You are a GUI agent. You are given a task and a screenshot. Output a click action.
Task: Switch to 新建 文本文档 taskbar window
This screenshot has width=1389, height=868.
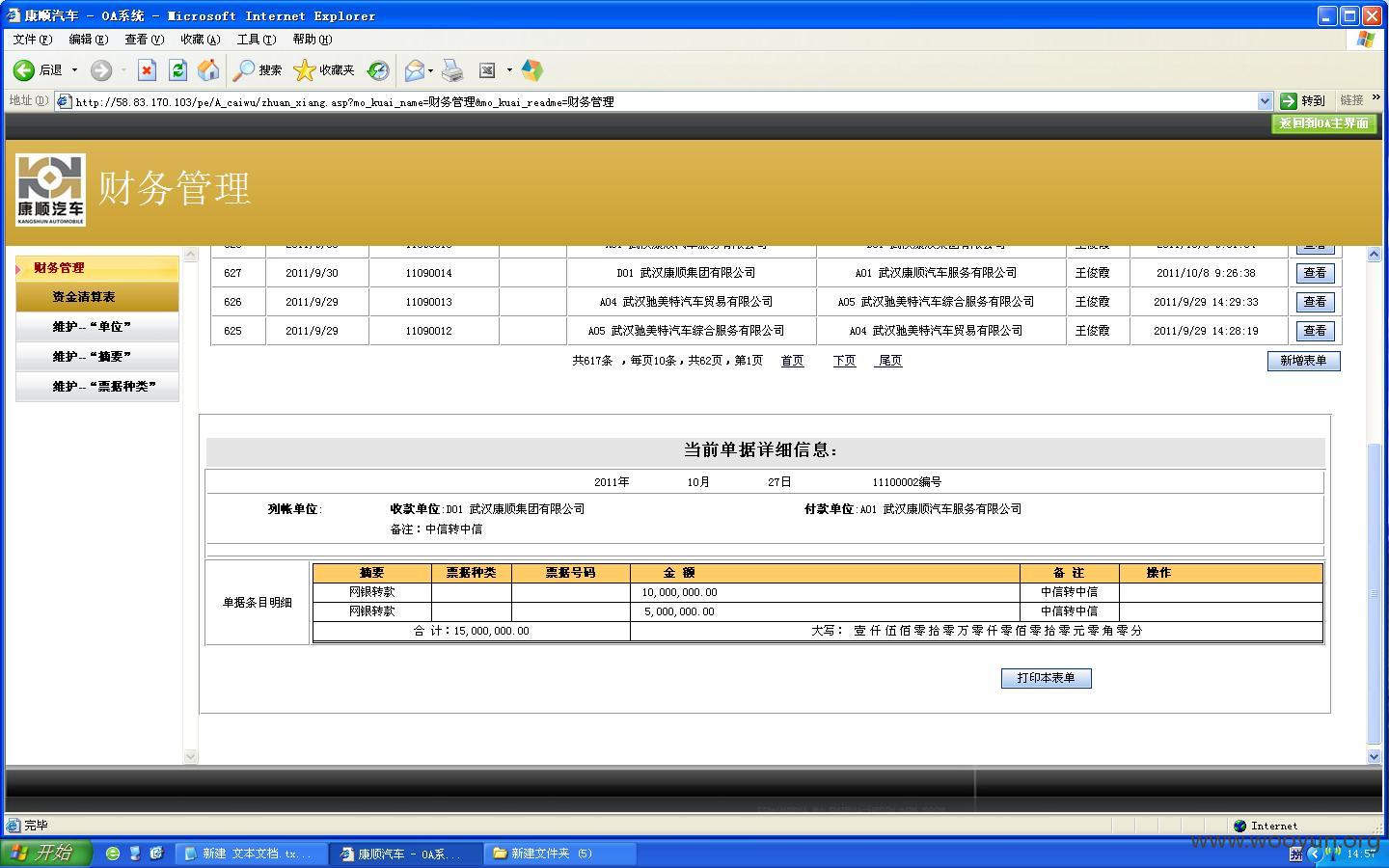pyautogui.click(x=252, y=854)
